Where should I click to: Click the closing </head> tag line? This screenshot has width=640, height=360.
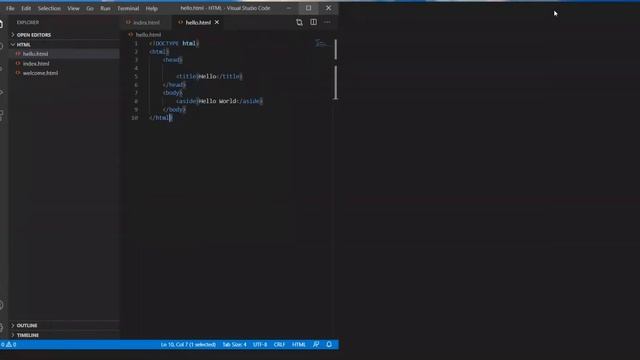coord(174,84)
